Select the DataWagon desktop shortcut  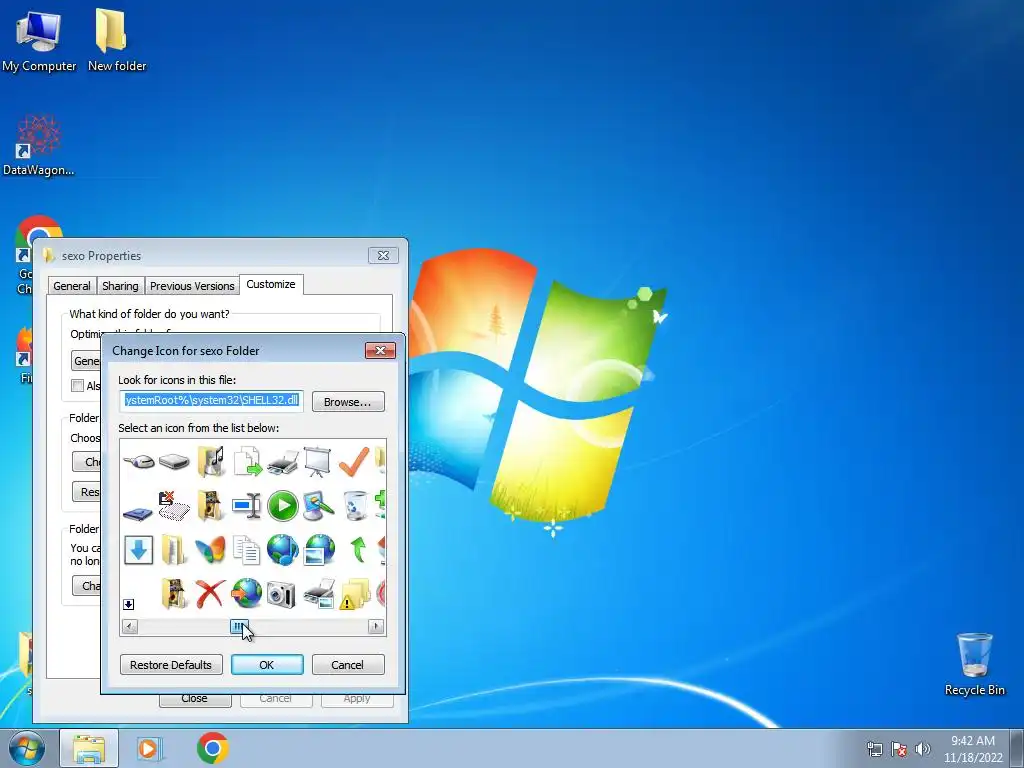point(39,145)
